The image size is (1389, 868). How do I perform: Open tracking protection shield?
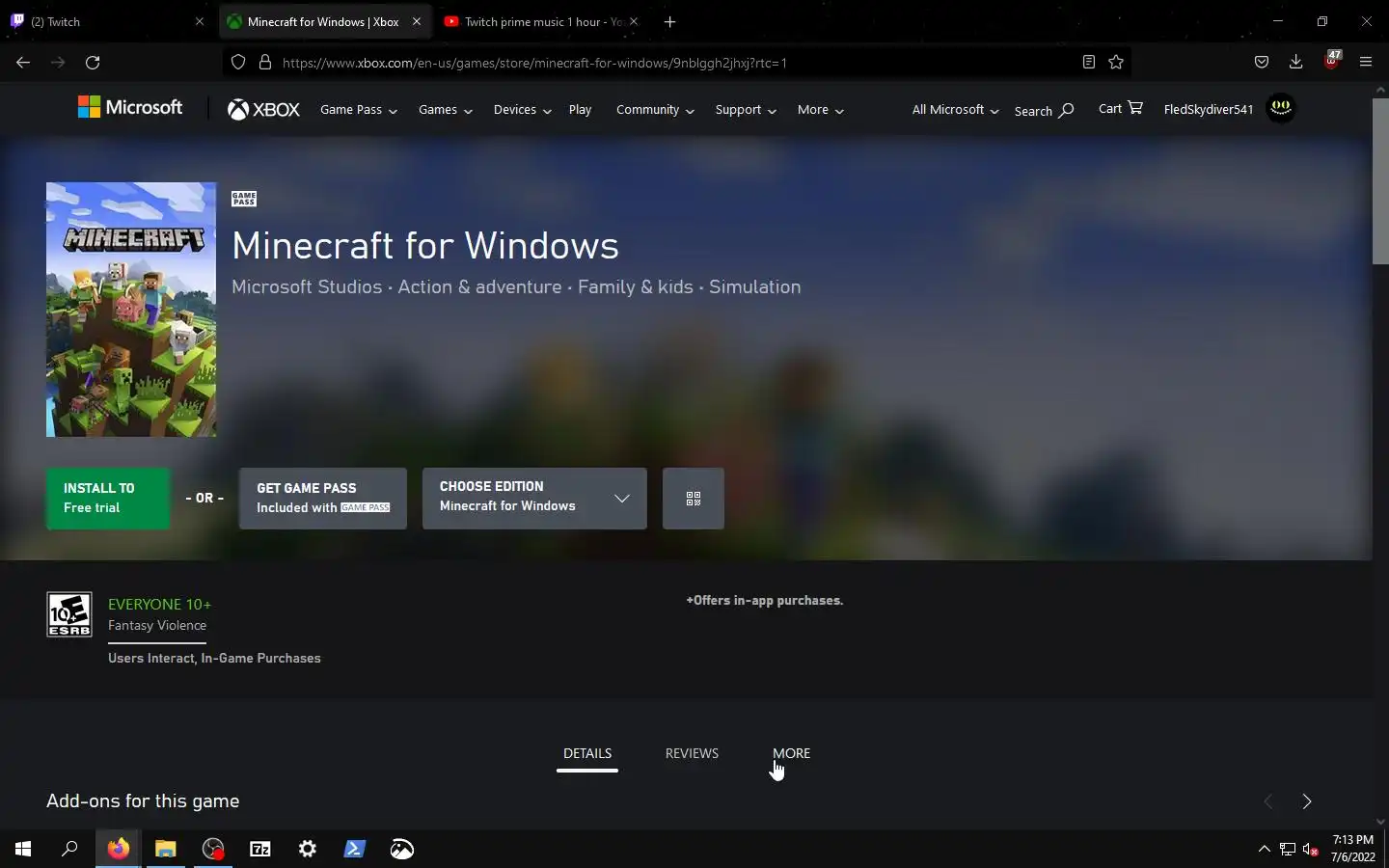tap(238, 62)
